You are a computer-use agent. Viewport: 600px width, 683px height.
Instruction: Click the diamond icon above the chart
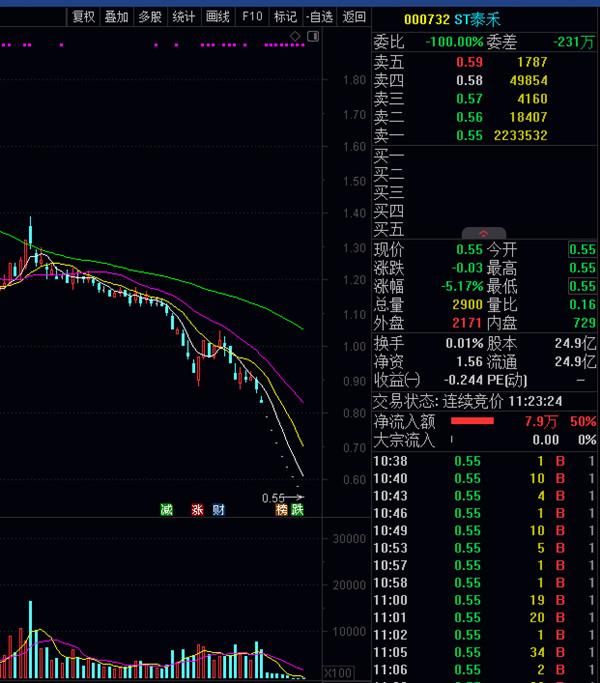coord(295,36)
